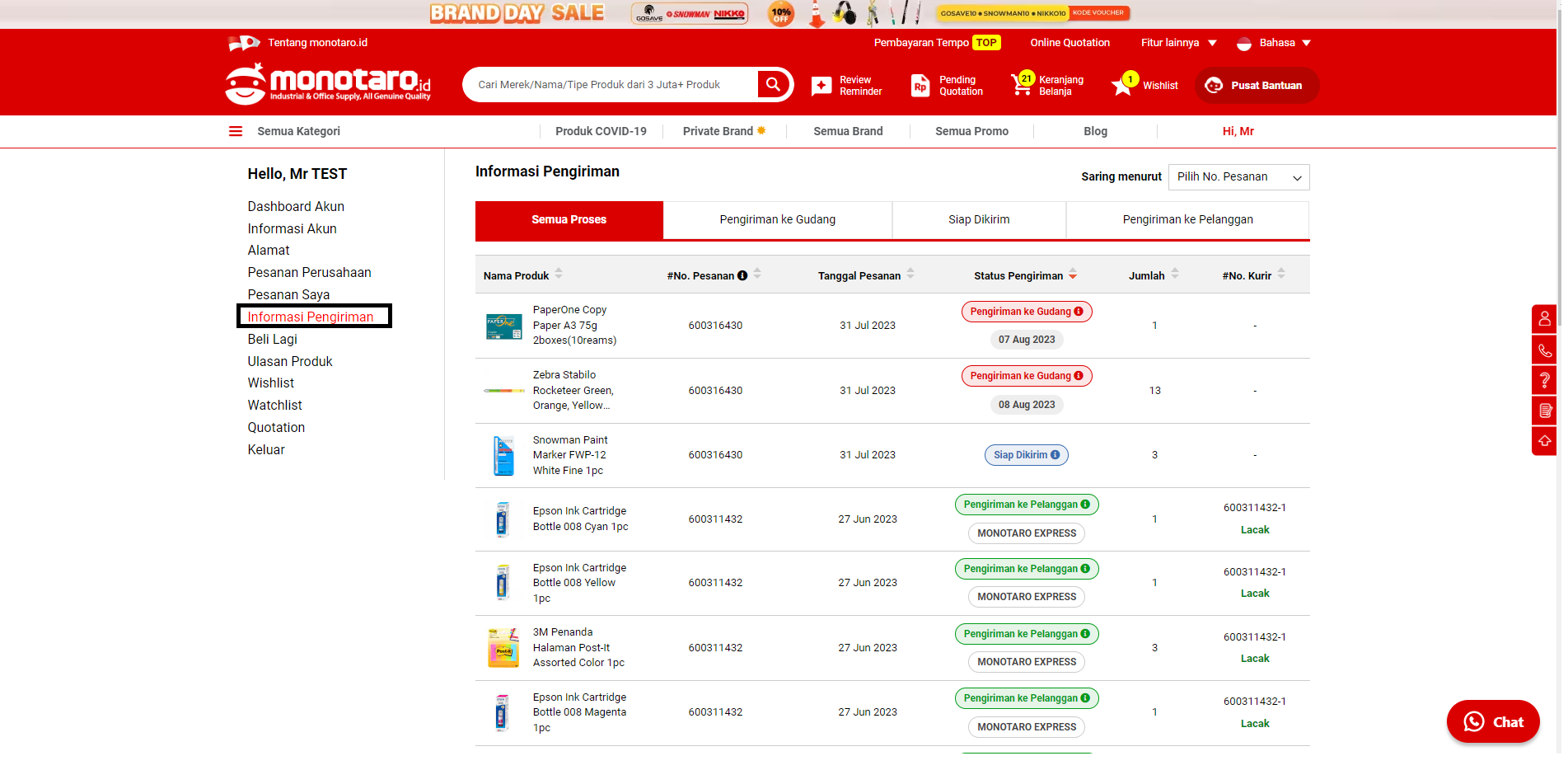Screen dimensions: 1568x770
Task: Sort by Status Pengiriman column arrows
Action: click(x=1073, y=273)
